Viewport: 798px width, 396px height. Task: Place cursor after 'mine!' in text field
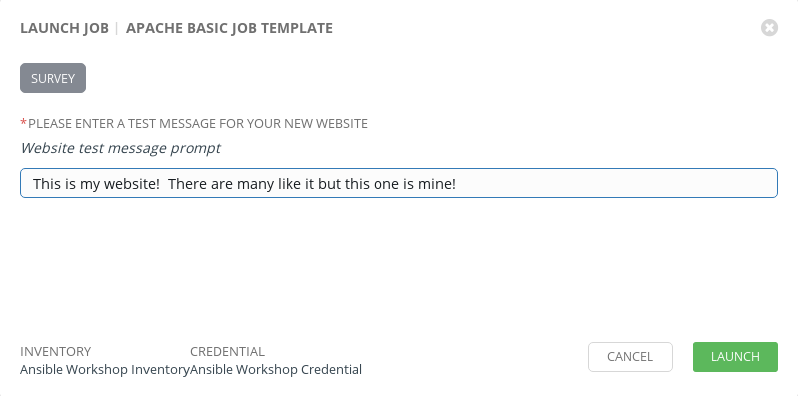click(457, 183)
